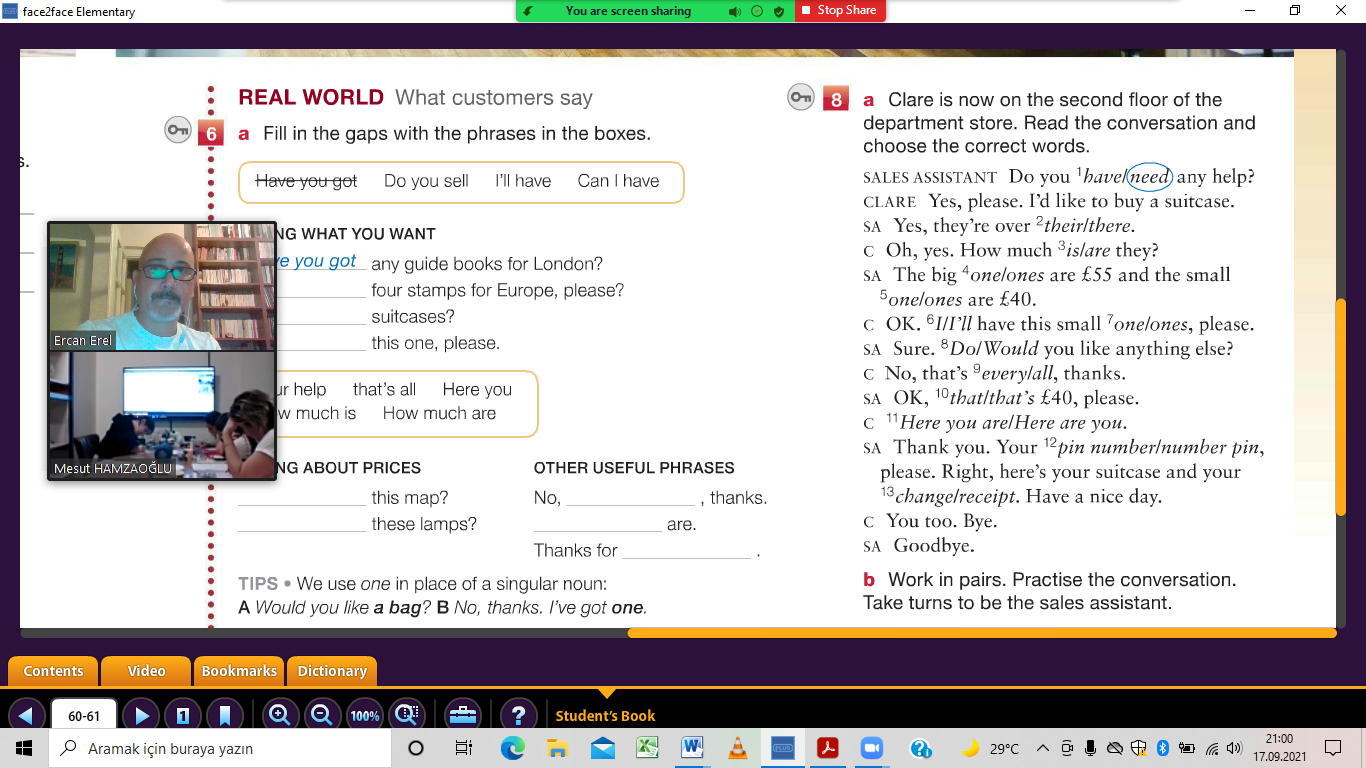Click the answer key icon for exercise 6
The height and width of the screenshot is (768, 1366).
[x=178, y=131]
